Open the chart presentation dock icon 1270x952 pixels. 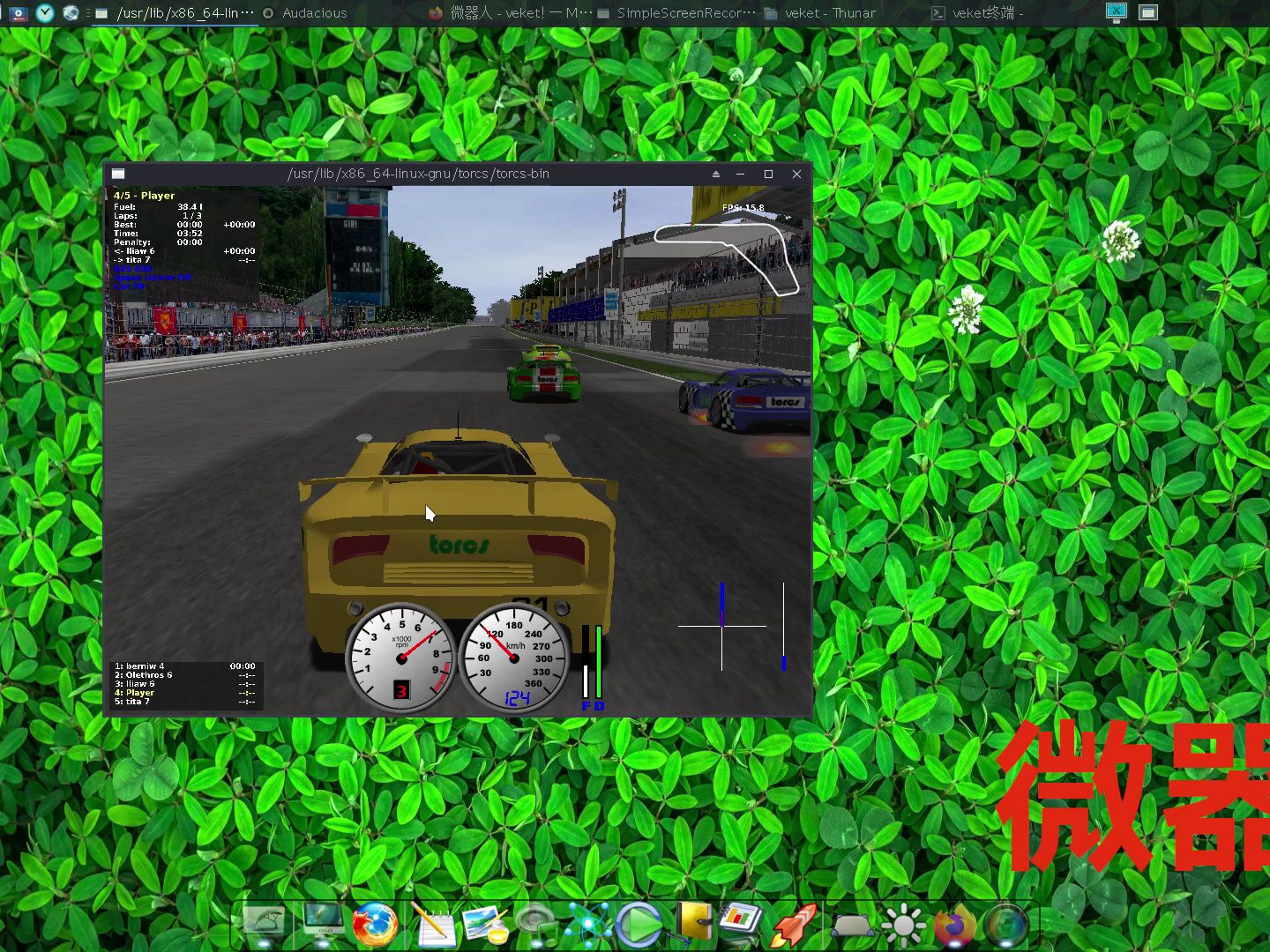(x=741, y=923)
